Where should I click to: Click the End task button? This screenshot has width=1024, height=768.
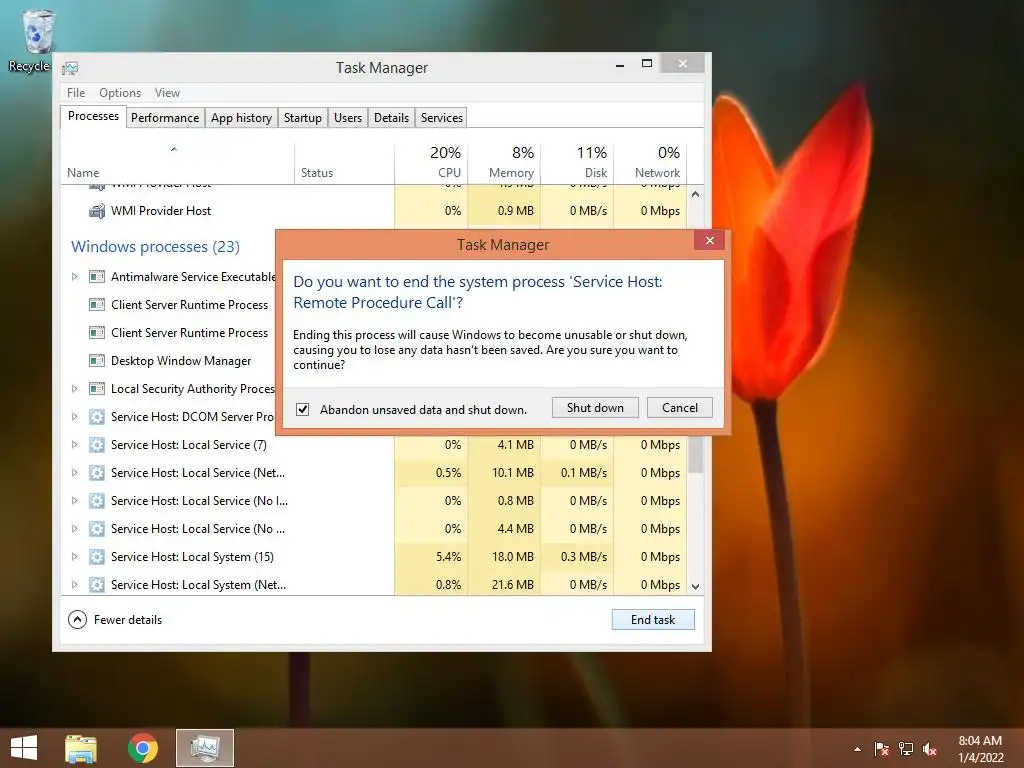click(653, 620)
